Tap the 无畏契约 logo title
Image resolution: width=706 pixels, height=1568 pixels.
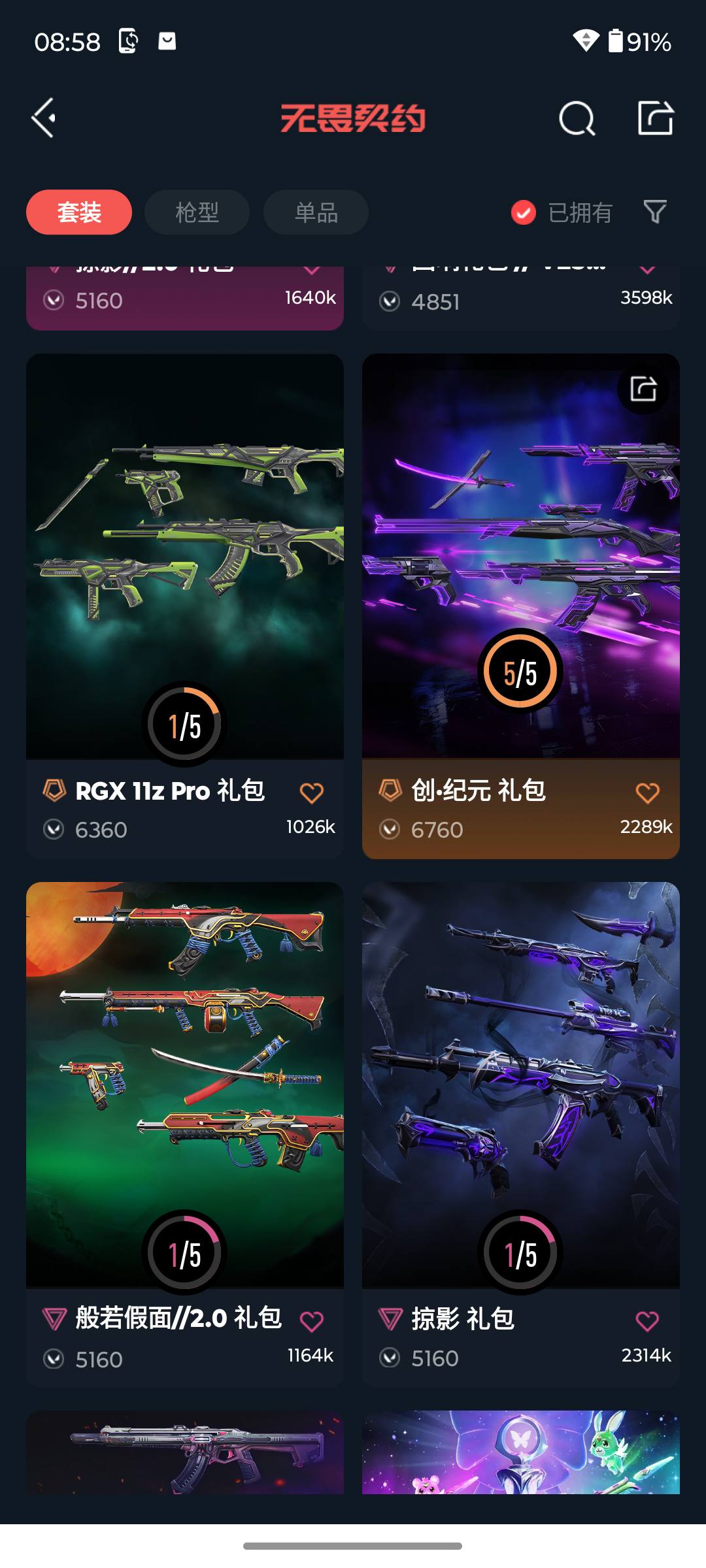coord(353,118)
